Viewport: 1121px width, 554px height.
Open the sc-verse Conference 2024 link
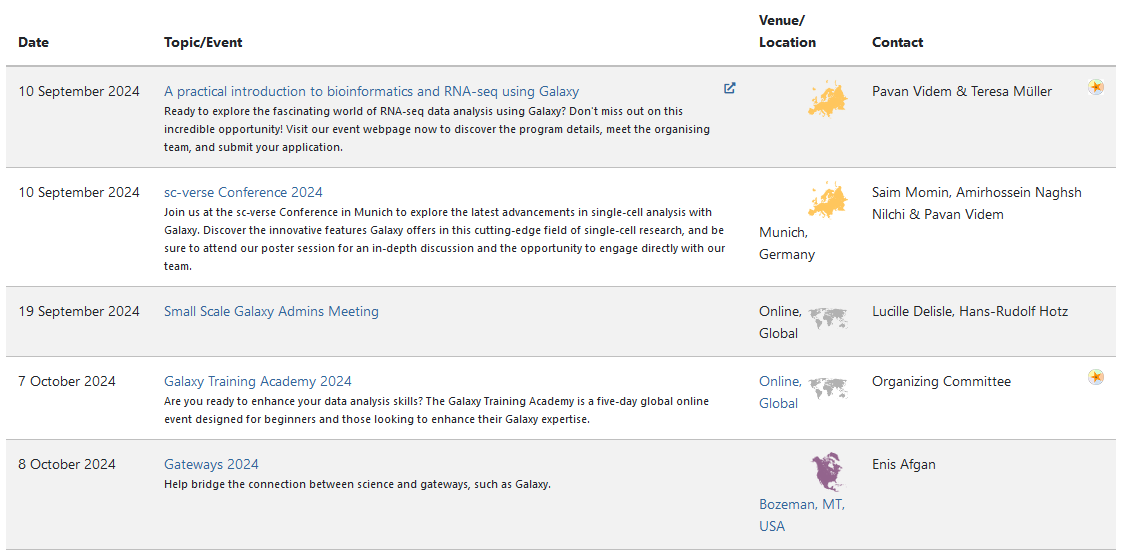coord(243,192)
